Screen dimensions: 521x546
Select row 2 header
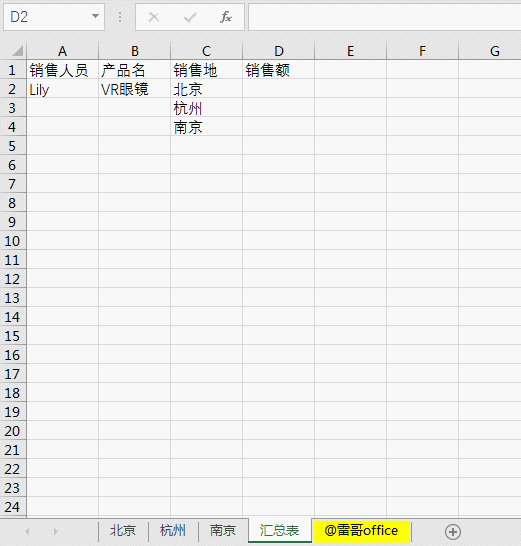point(13,89)
